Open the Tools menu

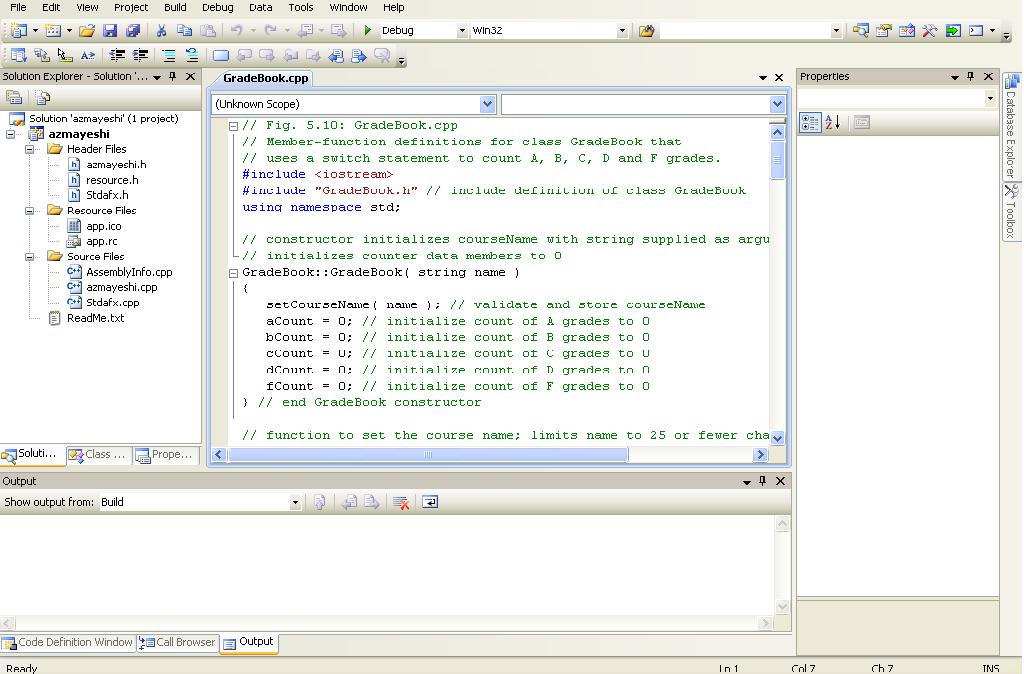pyautogui.click(x=300, y=7)
